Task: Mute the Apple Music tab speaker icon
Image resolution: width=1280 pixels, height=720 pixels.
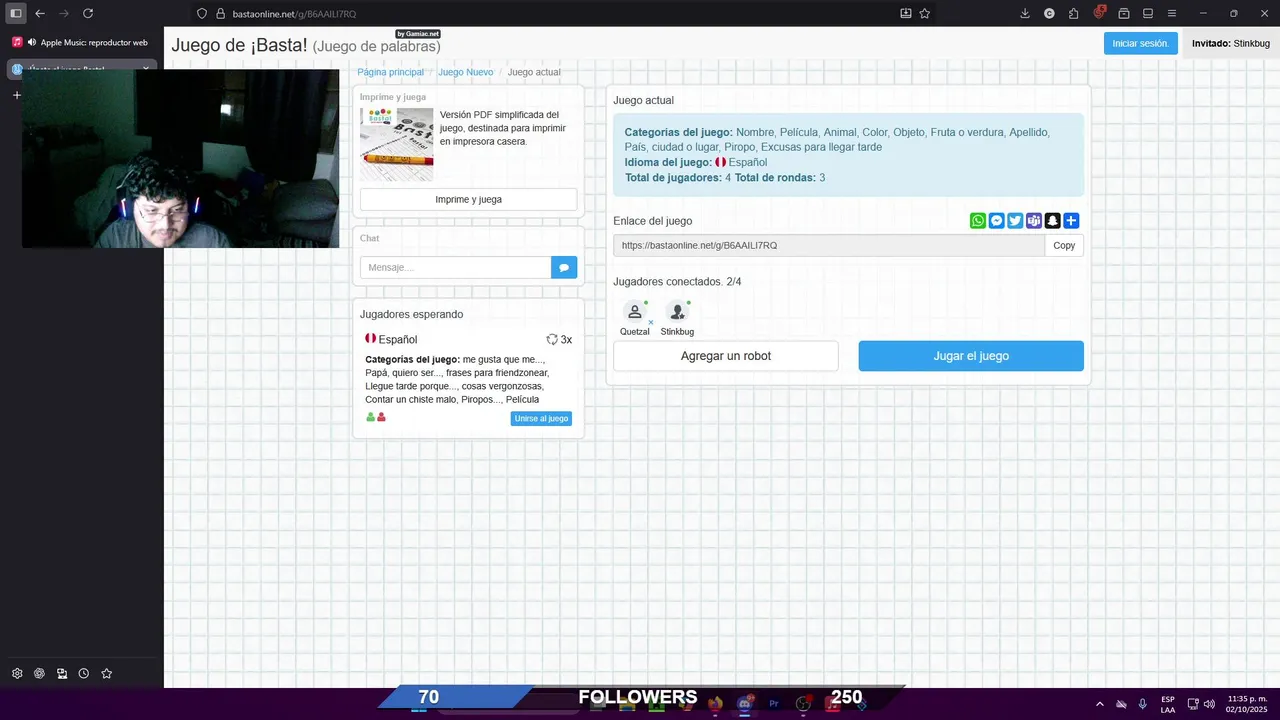Action: point(32,42)
